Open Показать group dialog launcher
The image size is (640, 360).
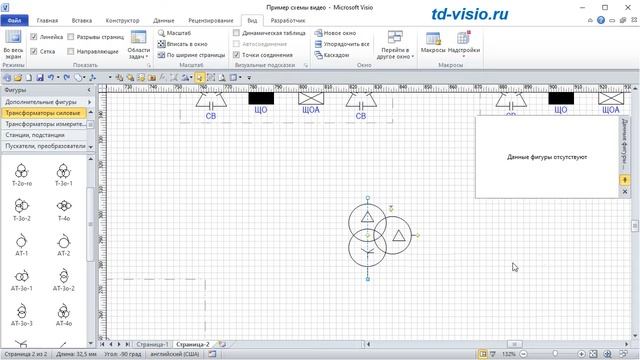click(x=149, y=65)
